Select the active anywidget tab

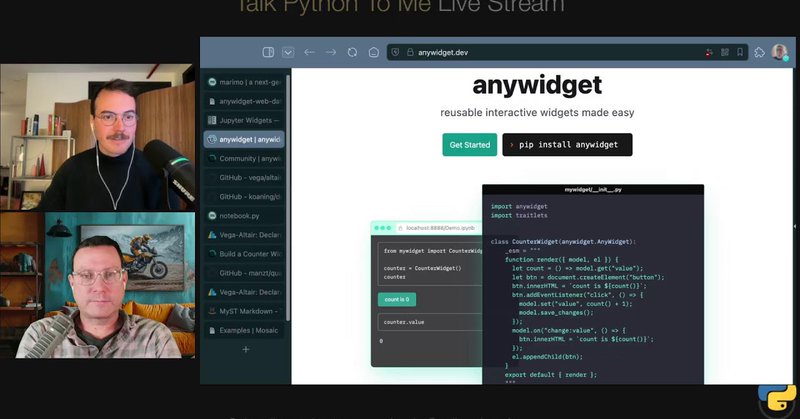pos(244,139)
